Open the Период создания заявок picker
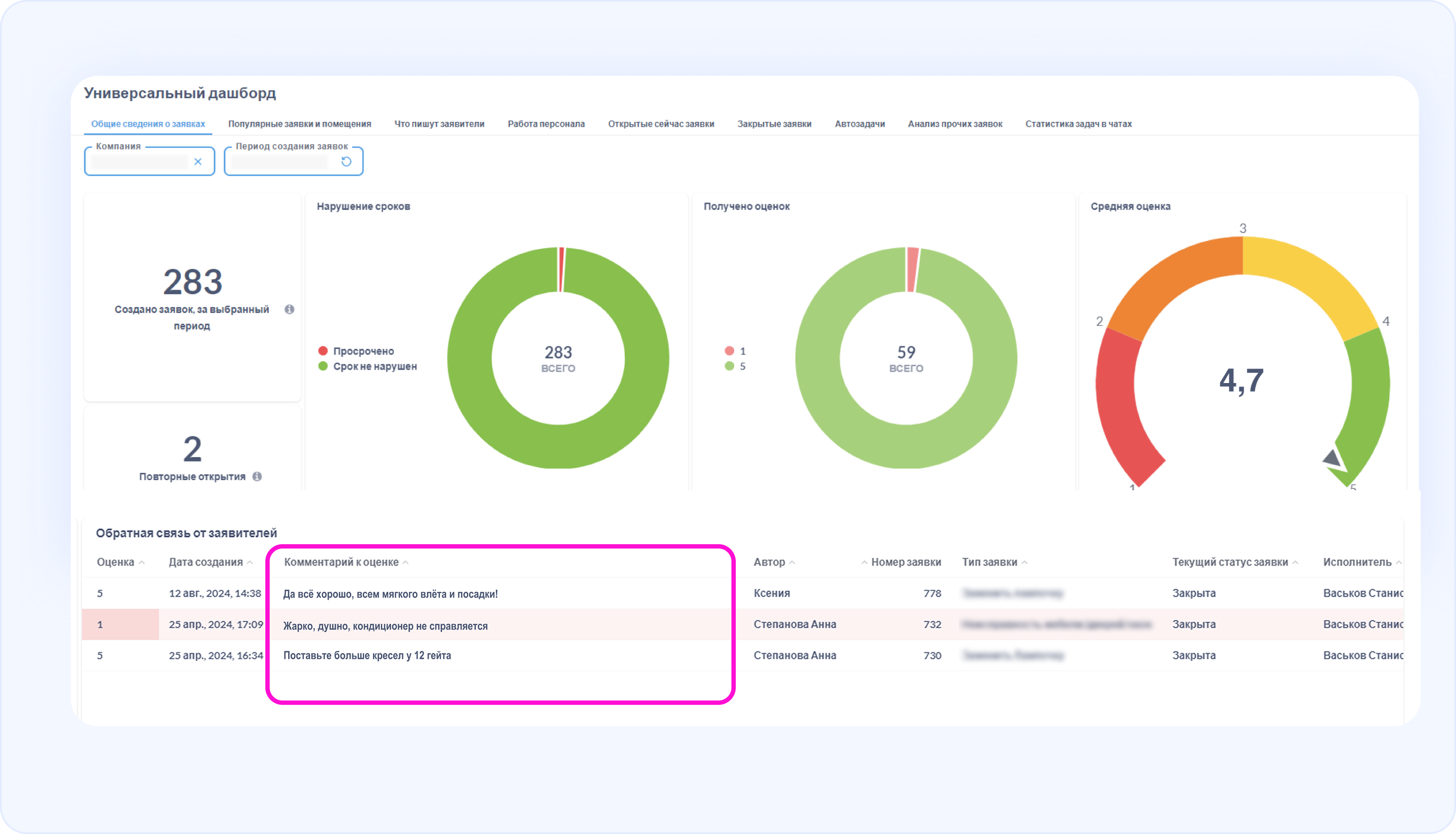1456x834 pixels. (280, 162)
